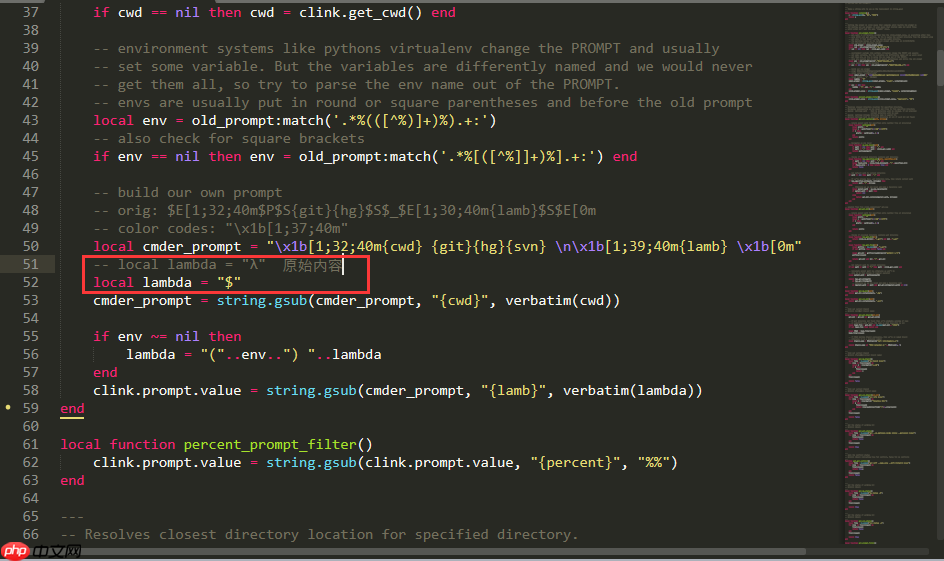The height and width of the screenshot is (561, 944).
Task: Click "old_prompt:match" on line 43
Action: 258,121
